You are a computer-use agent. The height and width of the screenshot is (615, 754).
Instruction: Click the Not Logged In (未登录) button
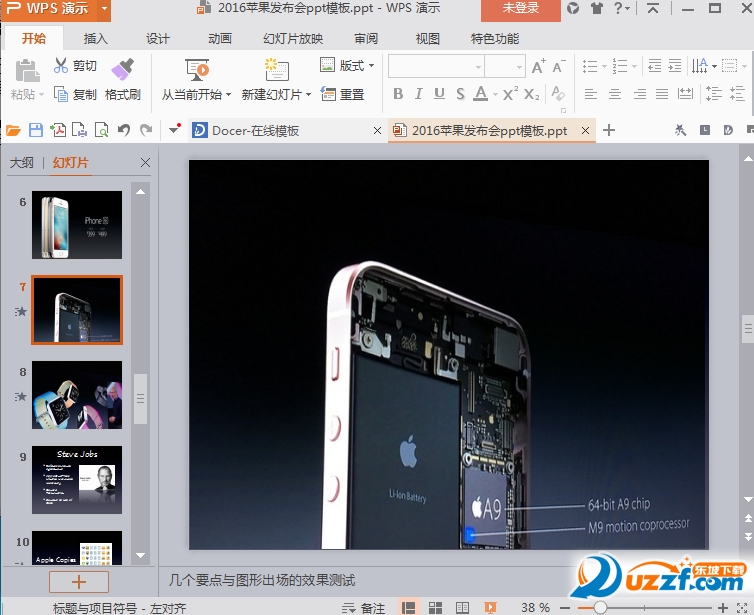(x=521, y=9)
